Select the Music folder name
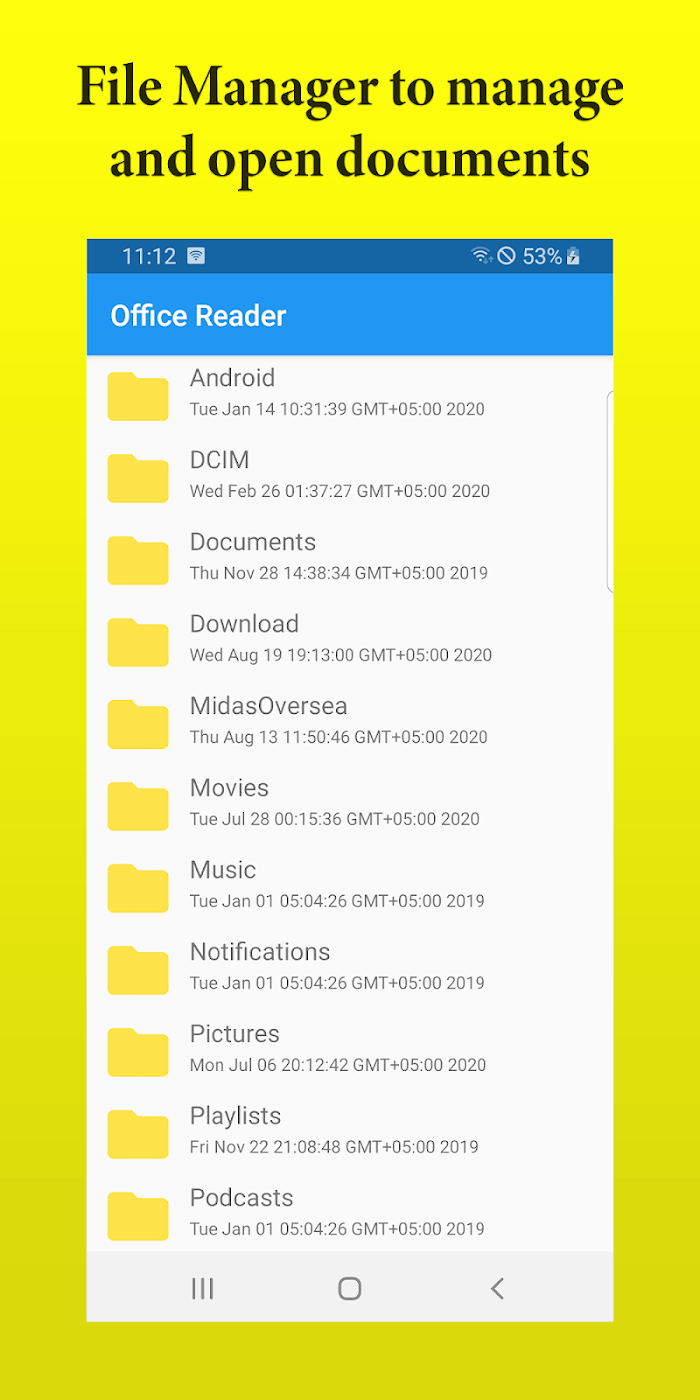 (x=223, y=870)
